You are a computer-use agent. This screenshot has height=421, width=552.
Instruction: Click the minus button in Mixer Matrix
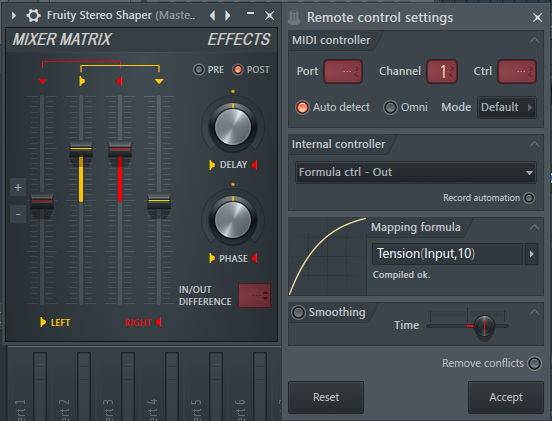(x=18, y=214)
